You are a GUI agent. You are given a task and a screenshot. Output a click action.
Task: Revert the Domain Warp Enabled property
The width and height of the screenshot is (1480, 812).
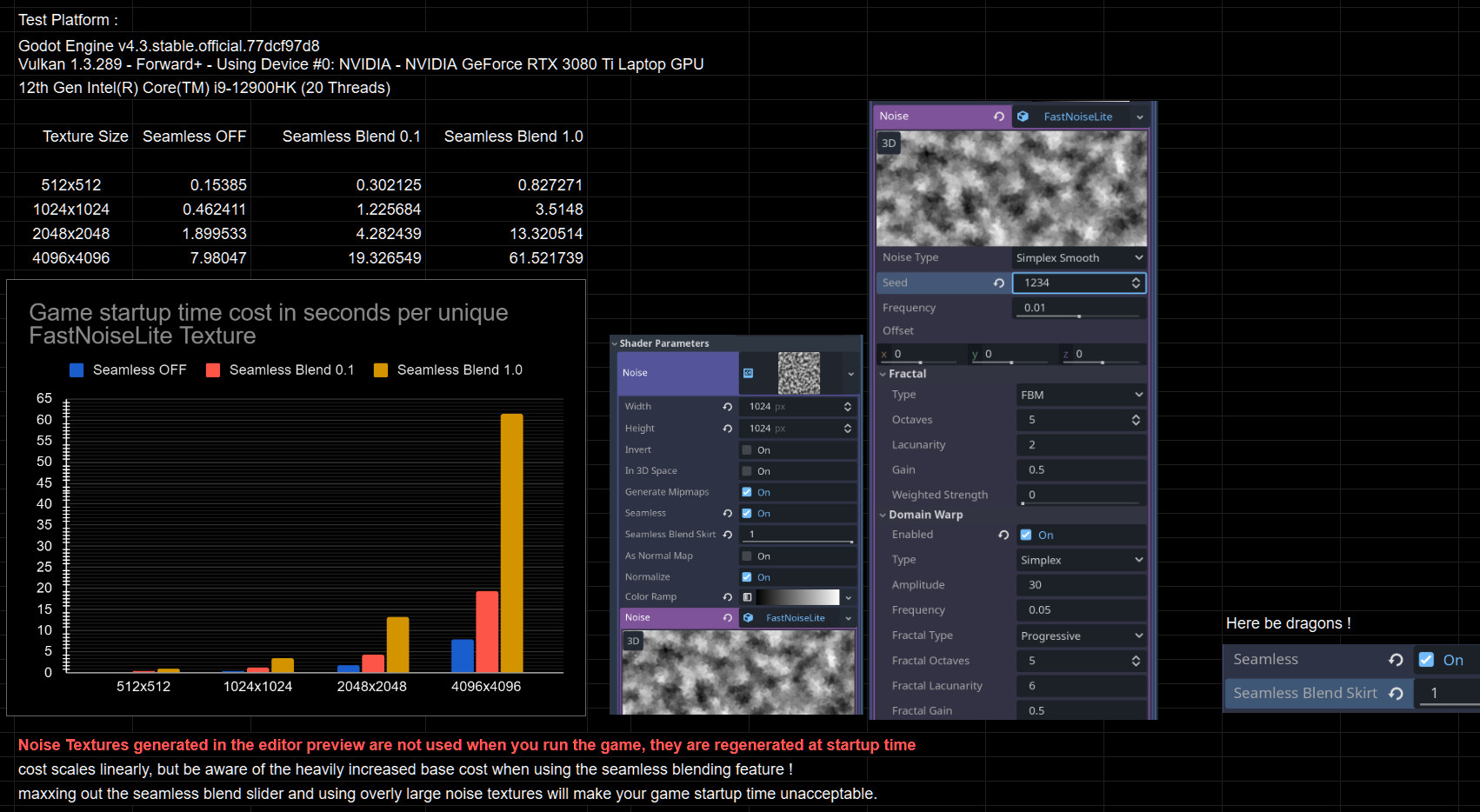tap(1003, 536)
